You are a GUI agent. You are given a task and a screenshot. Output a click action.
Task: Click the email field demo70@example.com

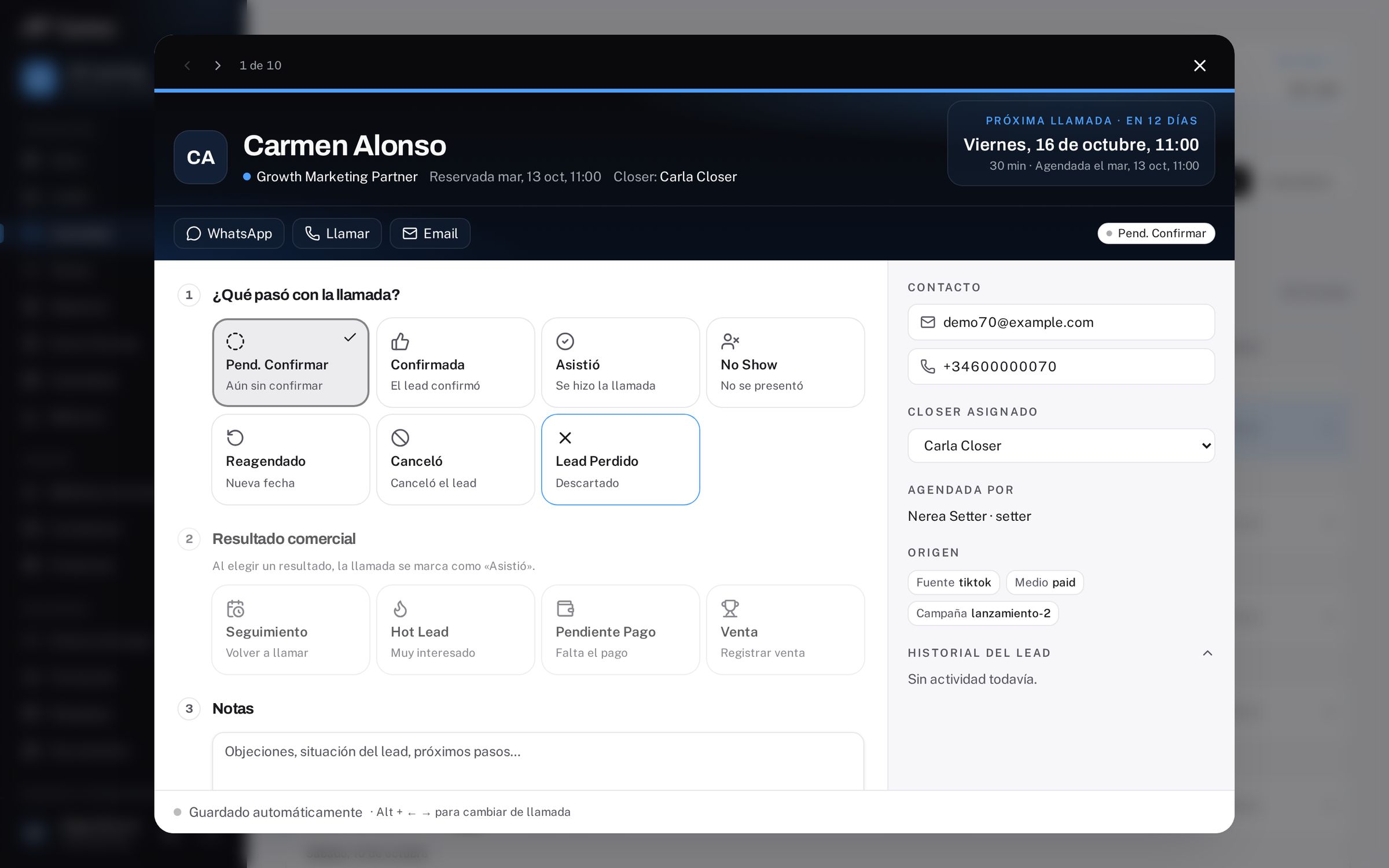coord(1061,322)
